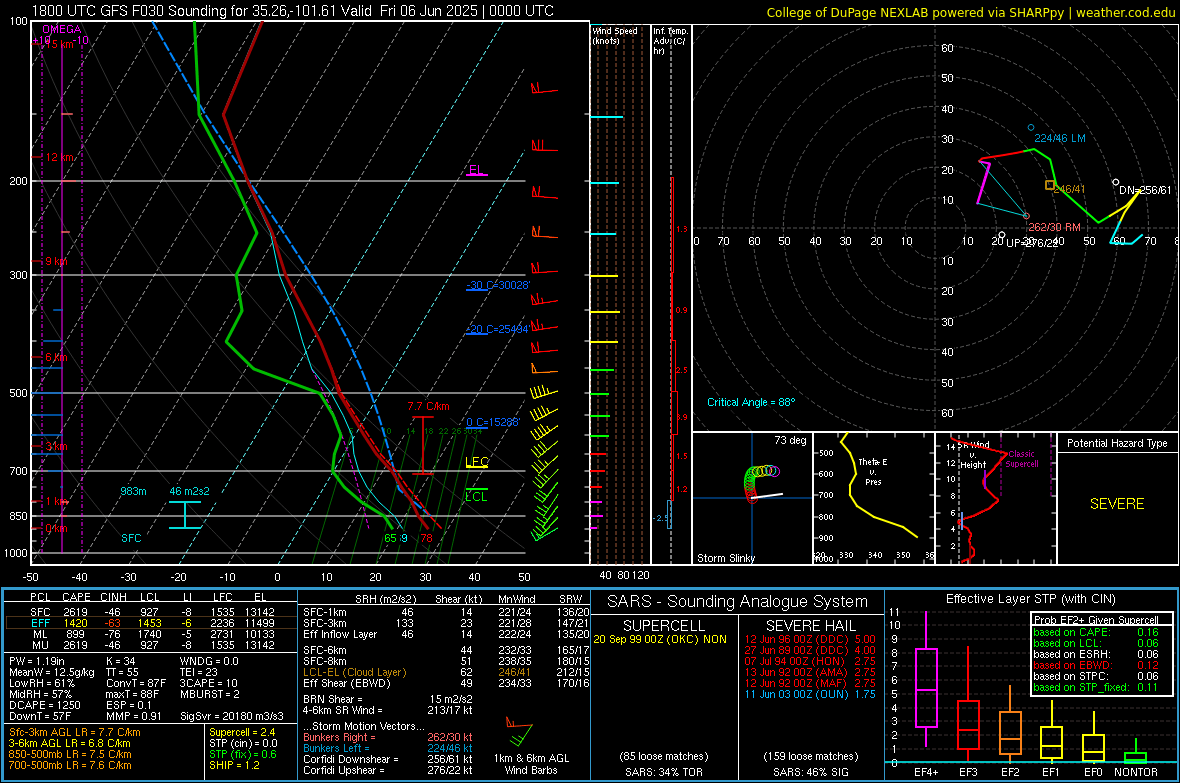This screenshot has width=1180, height=783.
Task: Click the Inf. Temp. Adv. panel header
Action: click(x=670, y=41)
